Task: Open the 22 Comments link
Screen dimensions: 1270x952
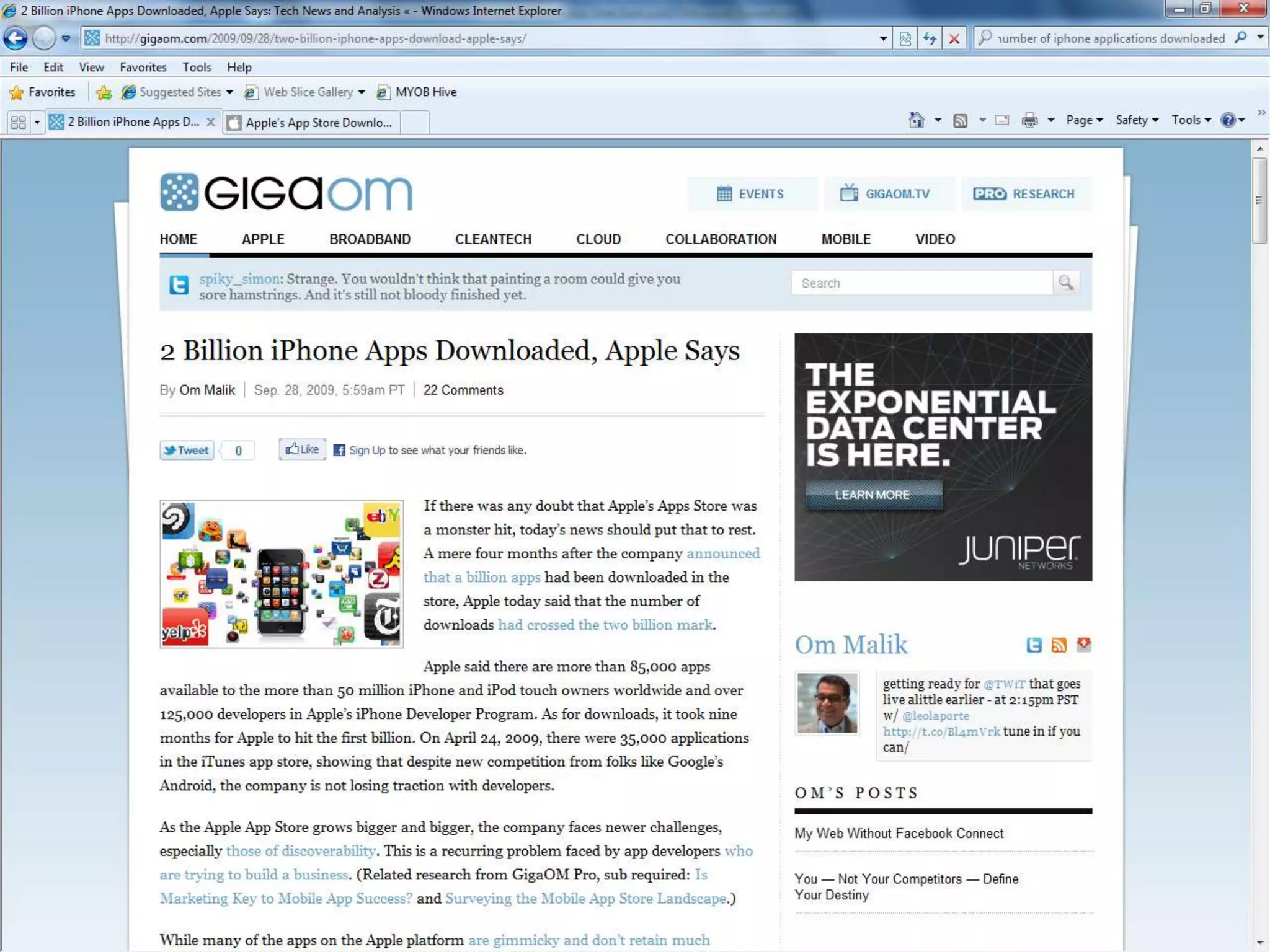Action: coord(463,390)
